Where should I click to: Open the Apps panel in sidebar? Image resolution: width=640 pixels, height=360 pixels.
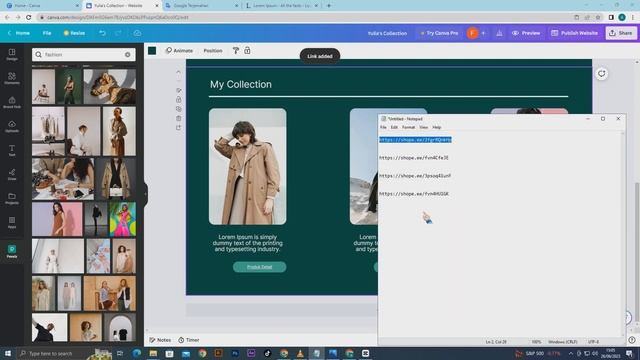click(12, 222)
